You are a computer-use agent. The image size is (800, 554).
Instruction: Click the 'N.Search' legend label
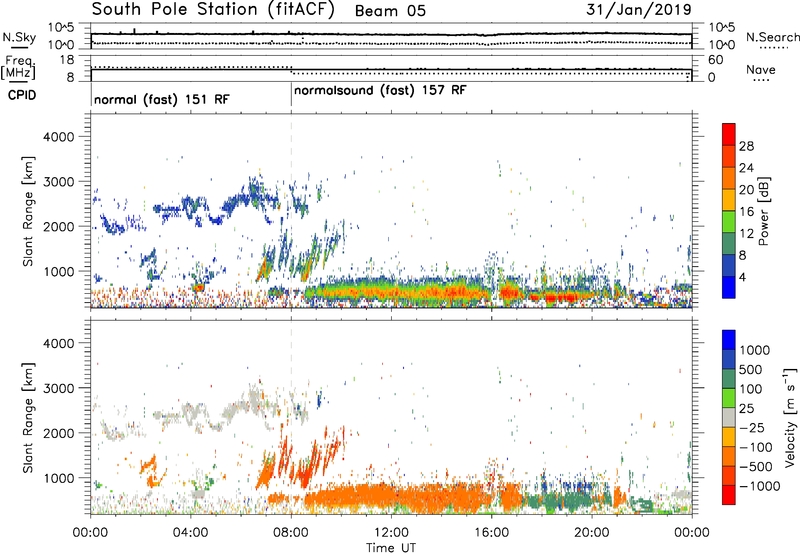[773, 37]
